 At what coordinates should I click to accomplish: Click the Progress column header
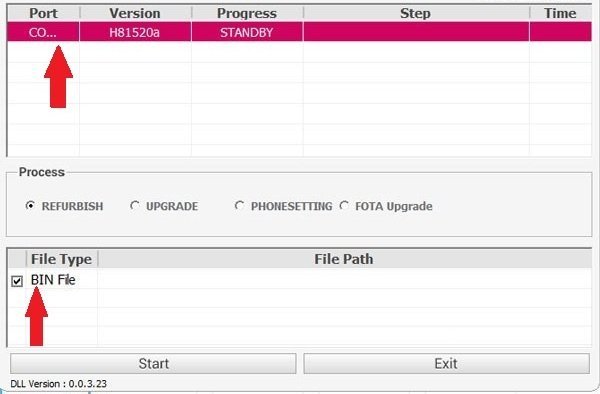pos(247,13)
